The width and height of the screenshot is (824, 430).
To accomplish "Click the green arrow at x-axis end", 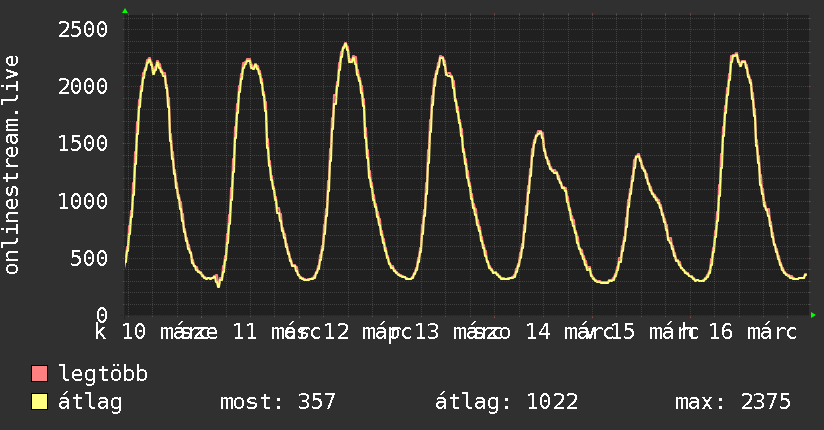I will tap(813, 315).
